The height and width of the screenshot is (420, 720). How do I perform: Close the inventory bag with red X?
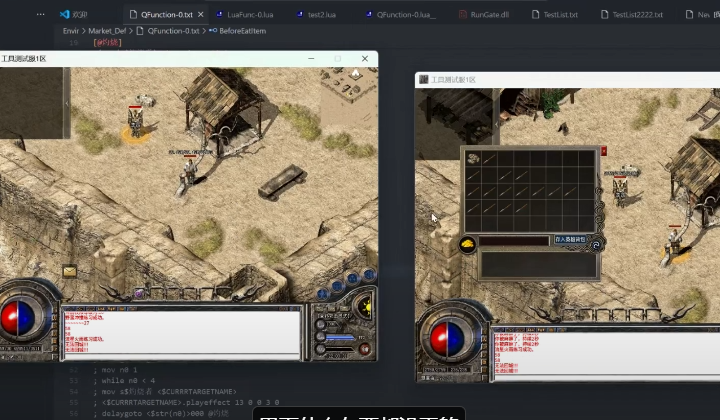pyautogui.click(x=604, y=151)
